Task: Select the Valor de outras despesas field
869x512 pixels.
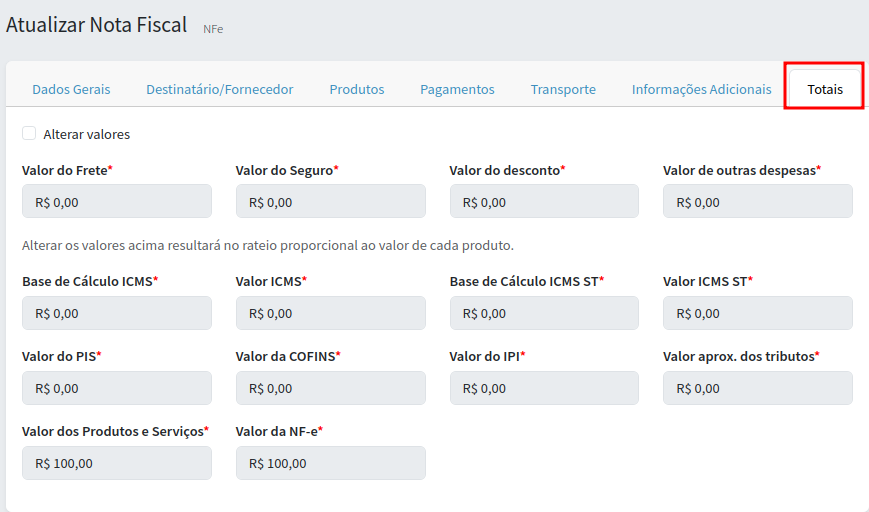Action: tap(758, 201)
